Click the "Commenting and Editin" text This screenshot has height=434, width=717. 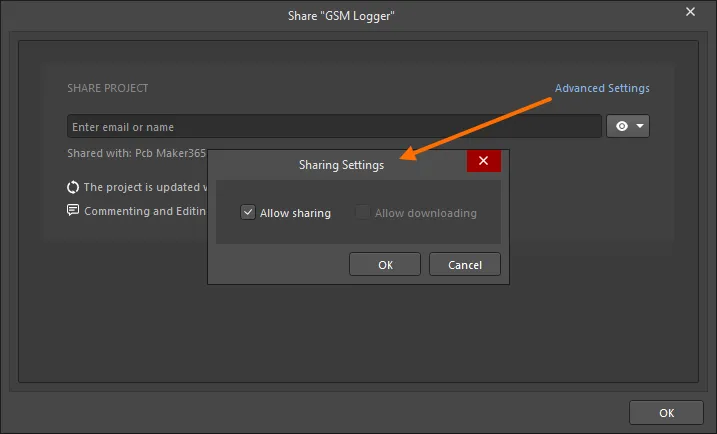(x=145, y=211)
